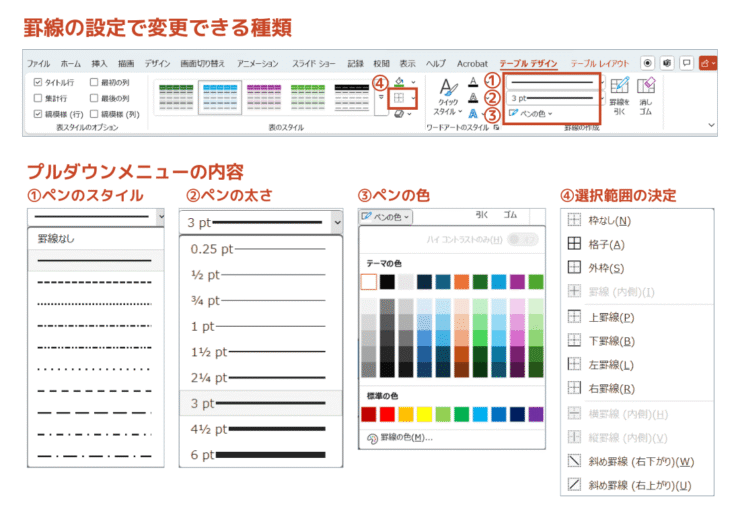
Task: Choose the black-header table style thumbnail
Action: (x=352, y=97)
